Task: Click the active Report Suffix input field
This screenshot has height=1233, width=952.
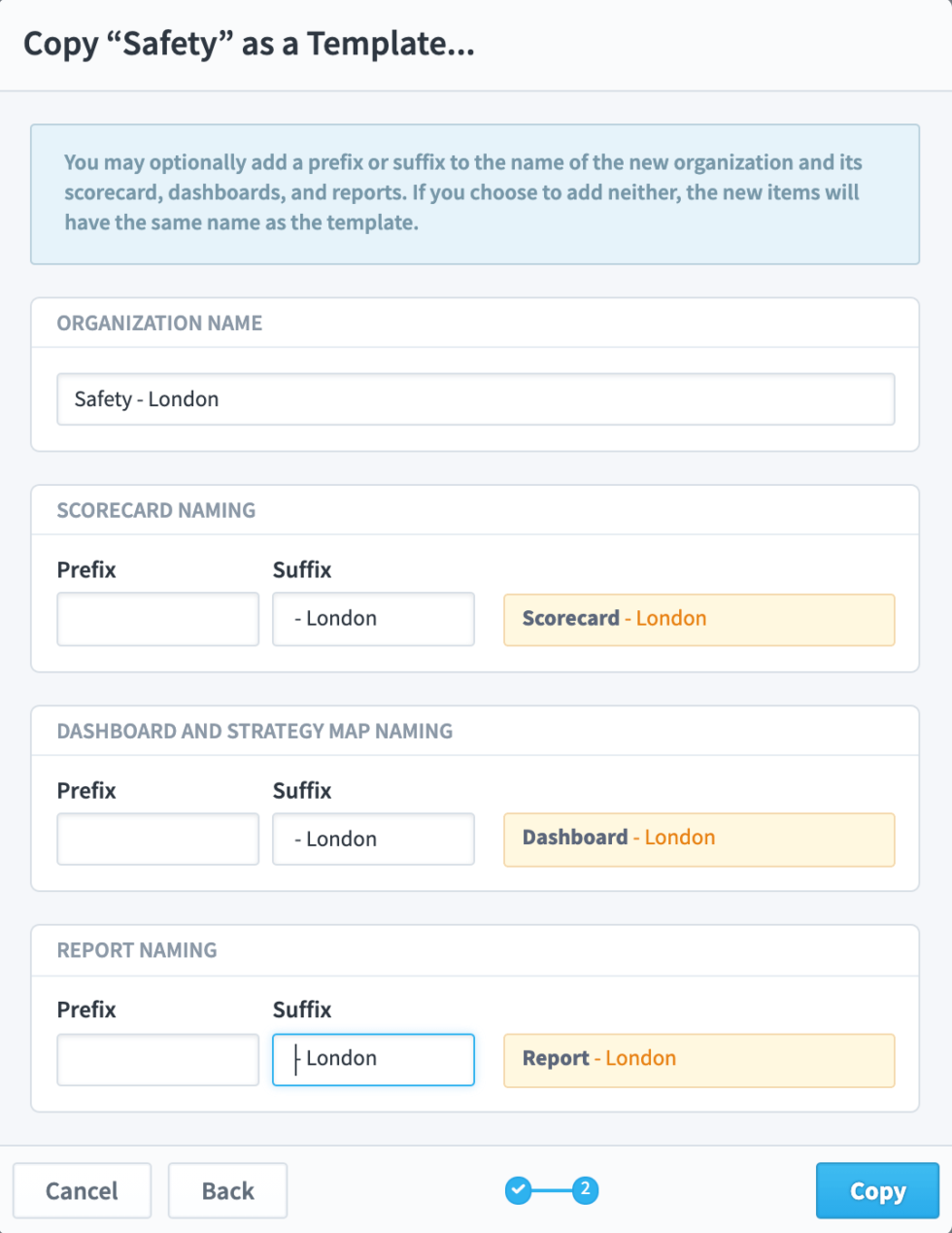Action: pos(373,1059)
